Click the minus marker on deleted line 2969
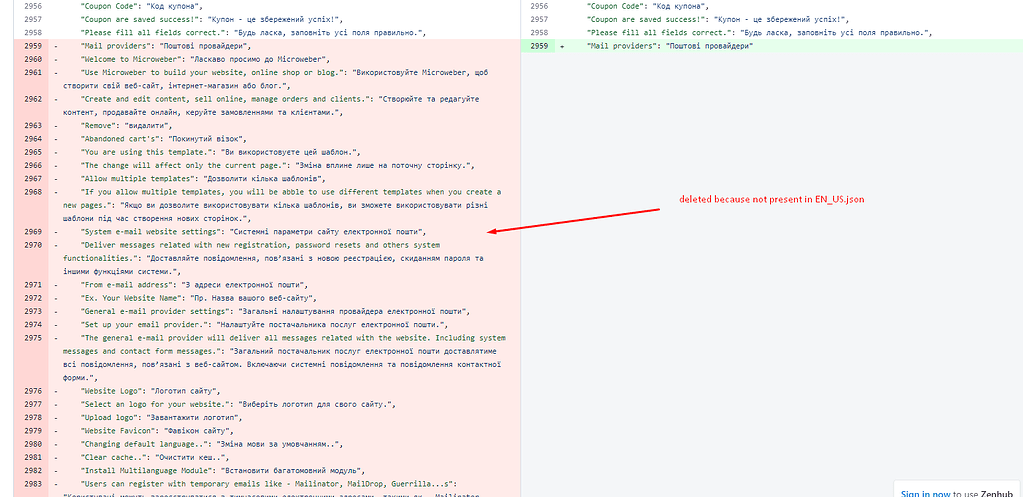 [x=56, y=231]
